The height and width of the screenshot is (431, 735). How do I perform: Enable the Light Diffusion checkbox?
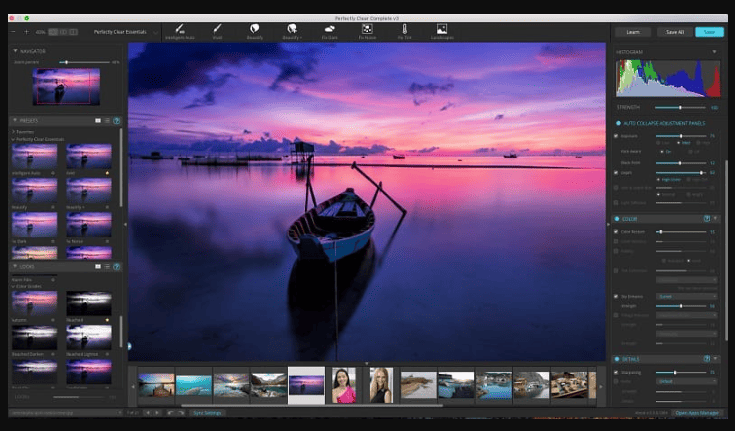616,203
